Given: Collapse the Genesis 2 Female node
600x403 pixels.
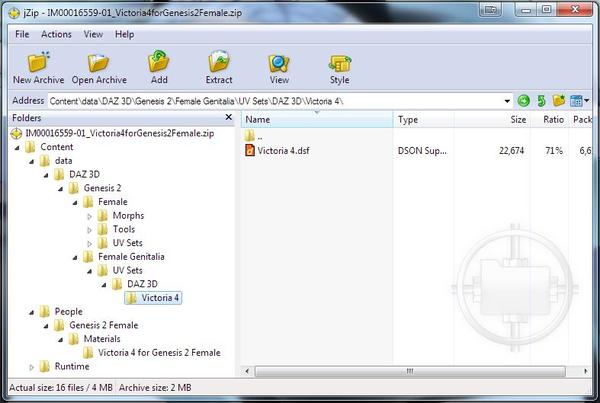Looking at the screenshot, I should 46,326.
